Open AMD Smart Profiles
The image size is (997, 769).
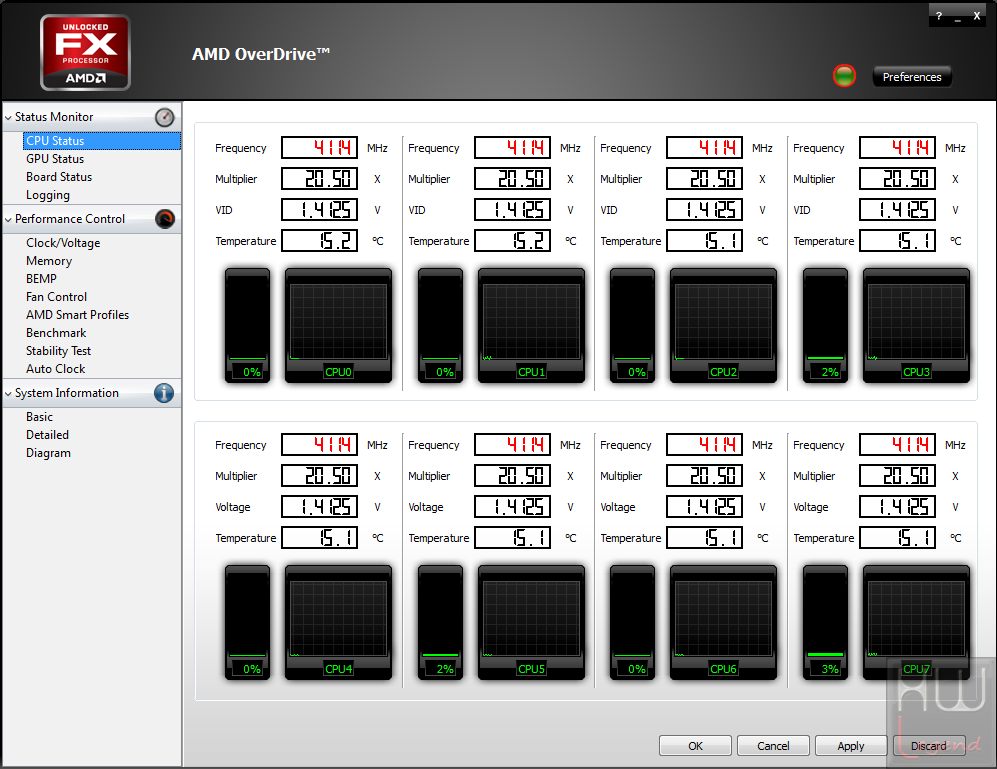[x=77, y=315]
